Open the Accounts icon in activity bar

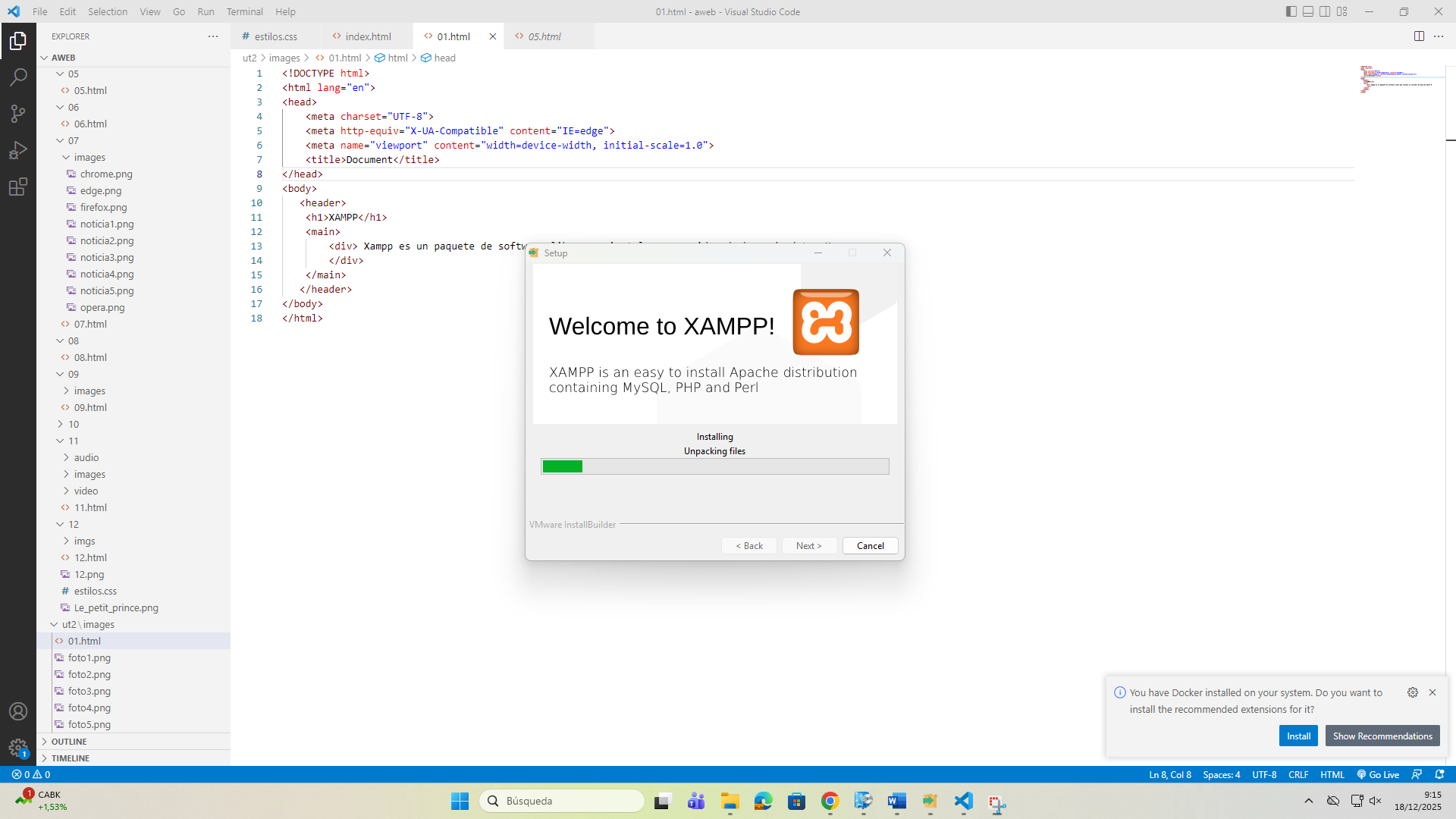(18, 711)
